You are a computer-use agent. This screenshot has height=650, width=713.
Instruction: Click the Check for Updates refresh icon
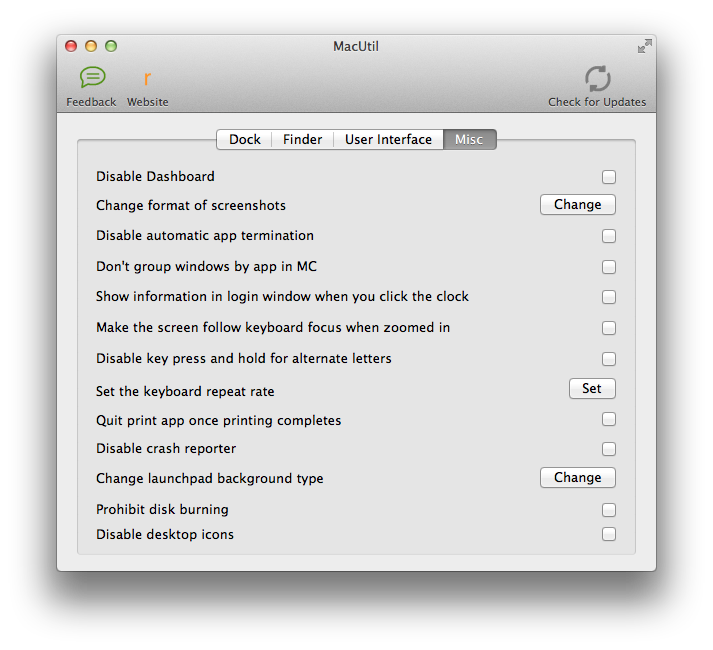coord(597,78)
